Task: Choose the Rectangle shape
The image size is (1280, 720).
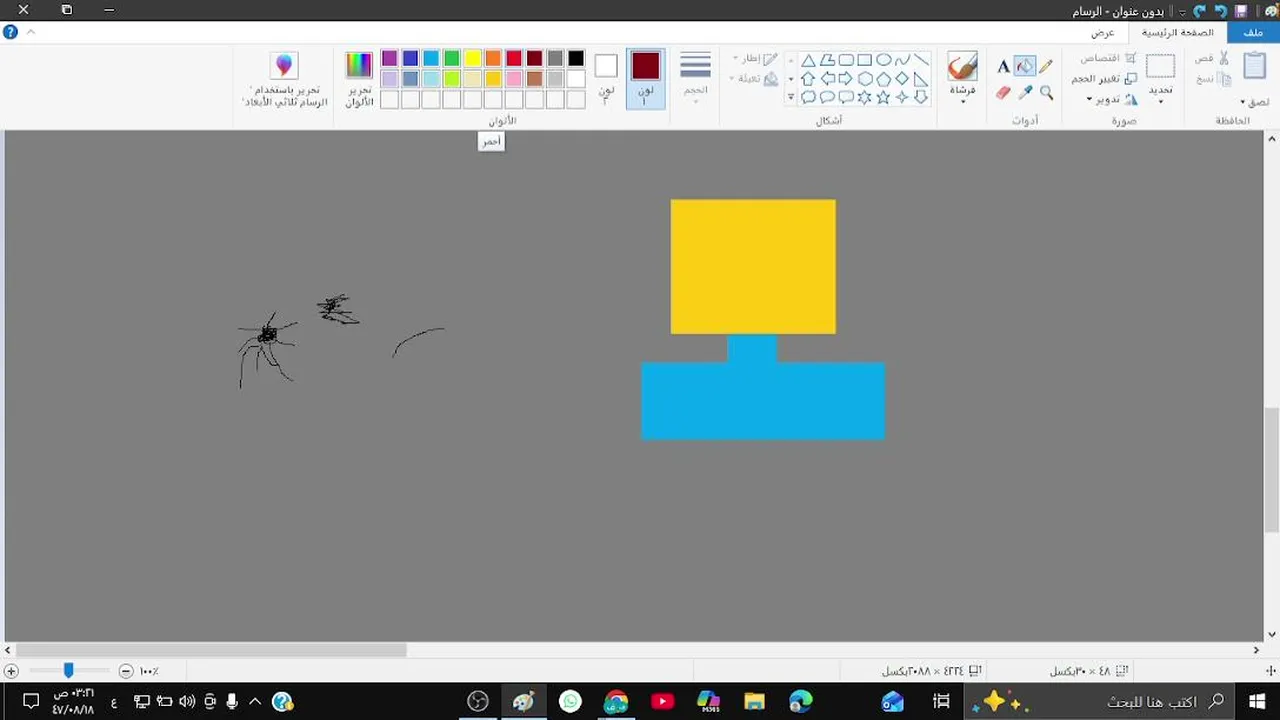Action: click(865, 60)
